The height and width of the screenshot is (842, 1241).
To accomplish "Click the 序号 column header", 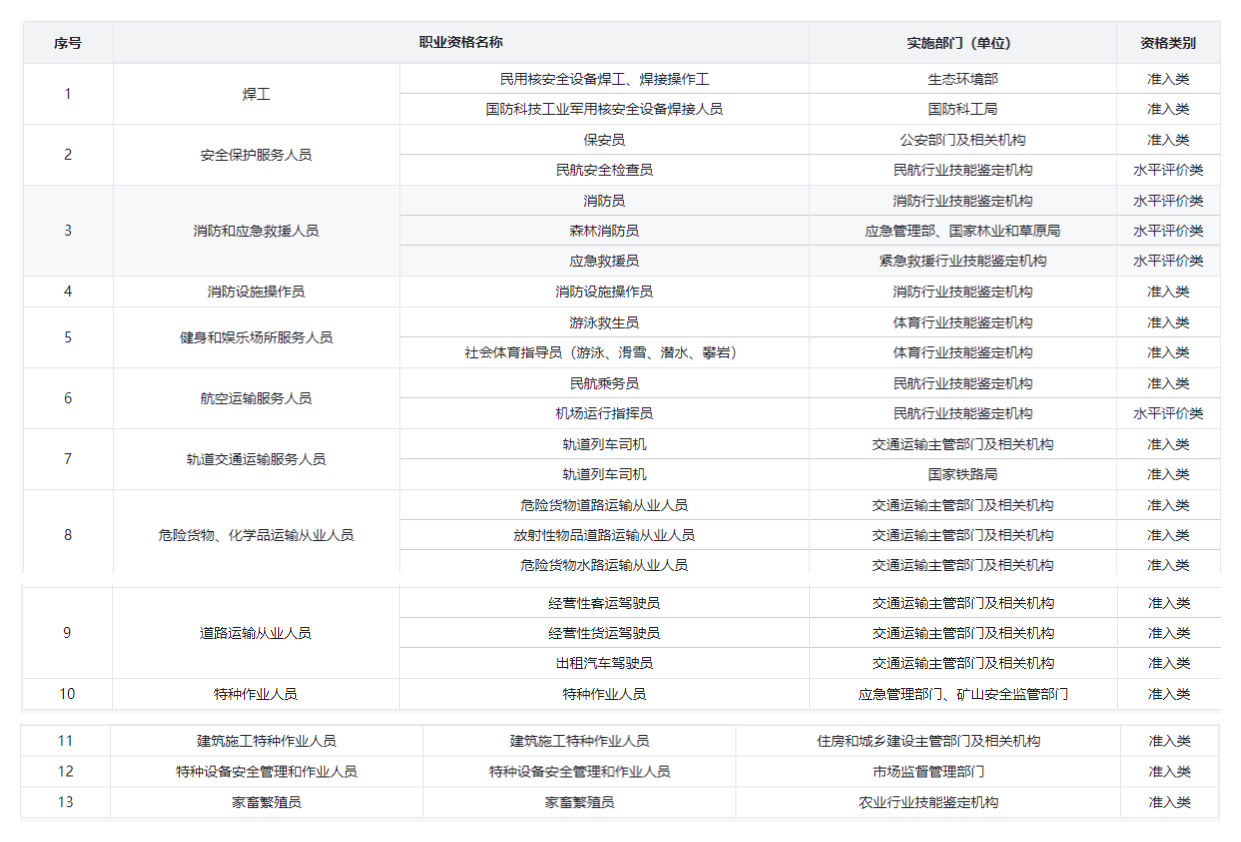I will point(68,43).
